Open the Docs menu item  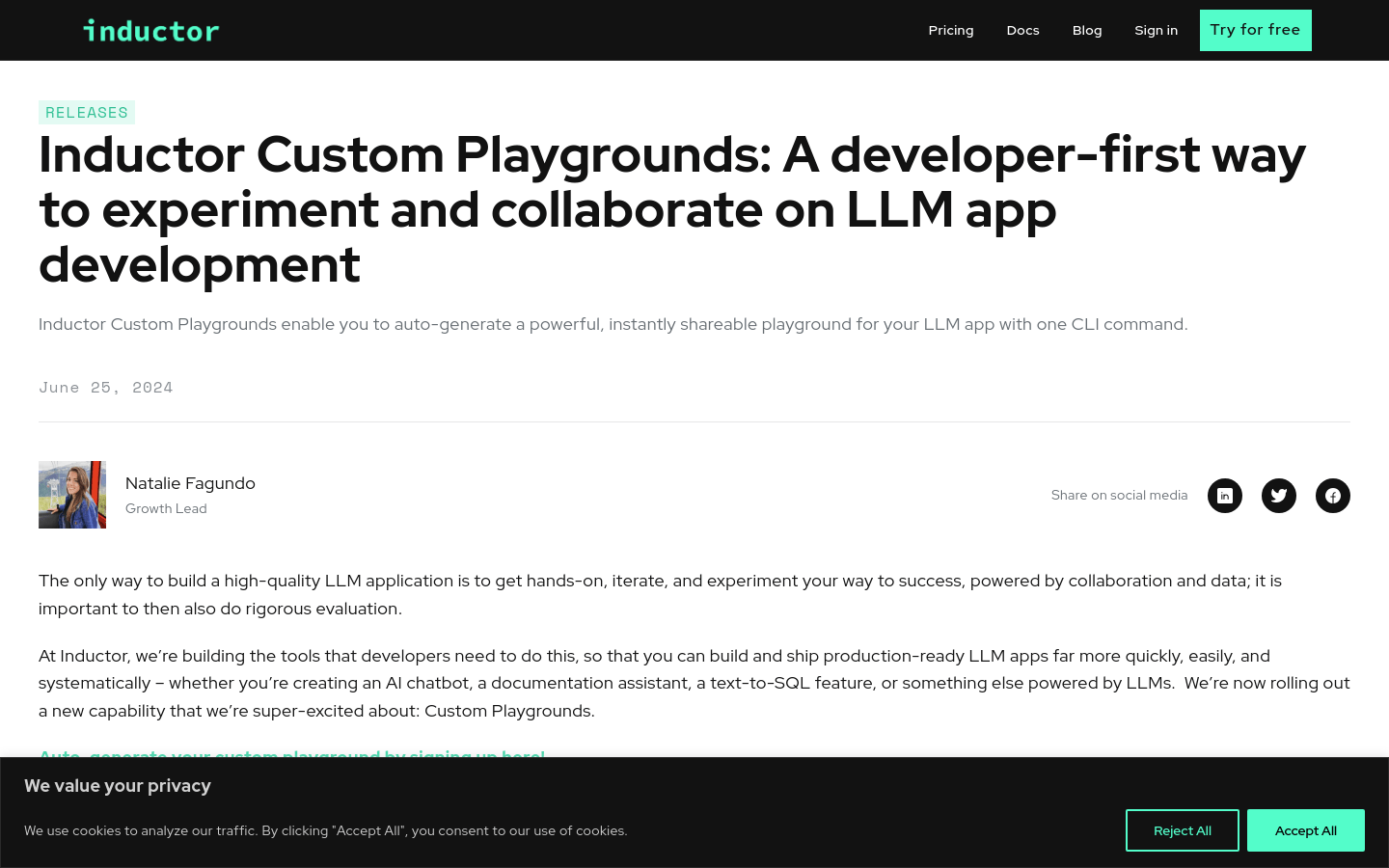tap(1022, 30)
